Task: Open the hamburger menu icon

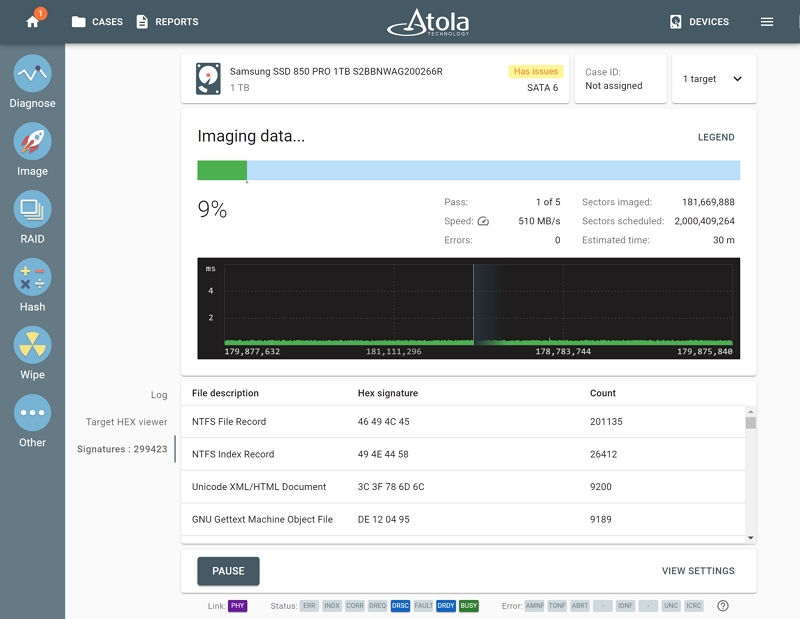Action: click(767, 21)
